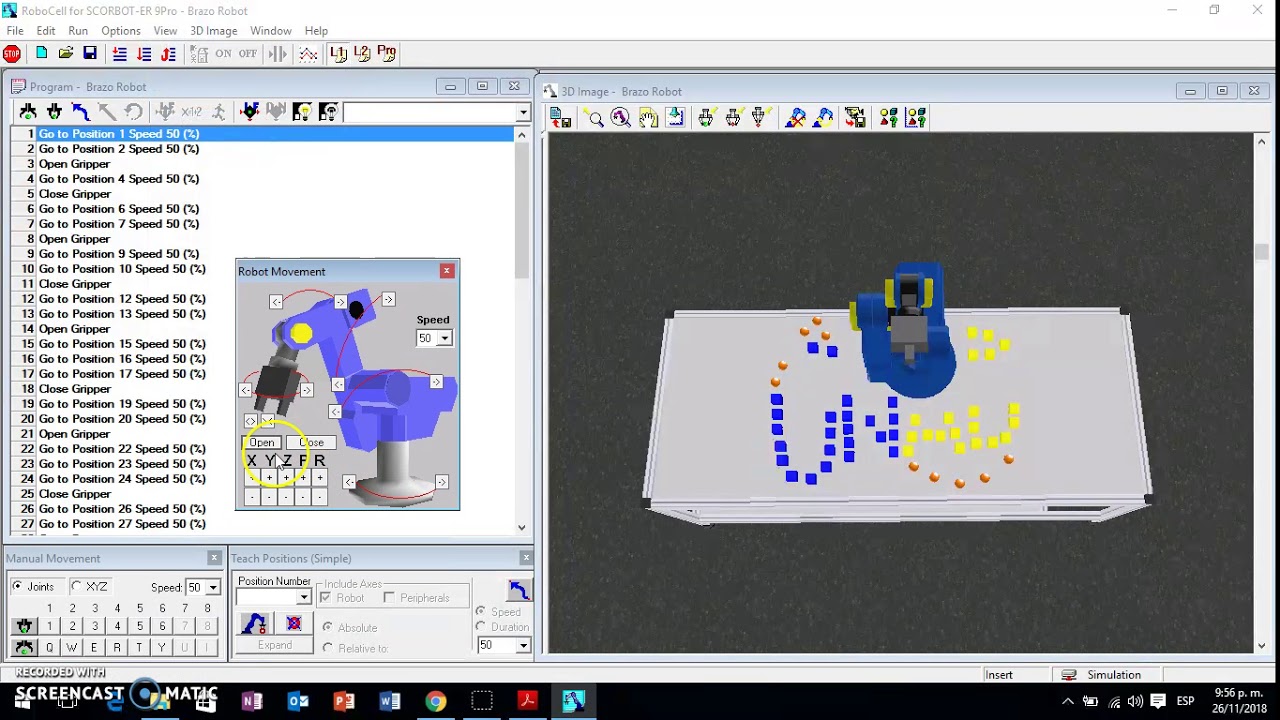Select the XYZ radio button
The width and height of the screenshot is (1280, 720).
(x=76, y=587)
